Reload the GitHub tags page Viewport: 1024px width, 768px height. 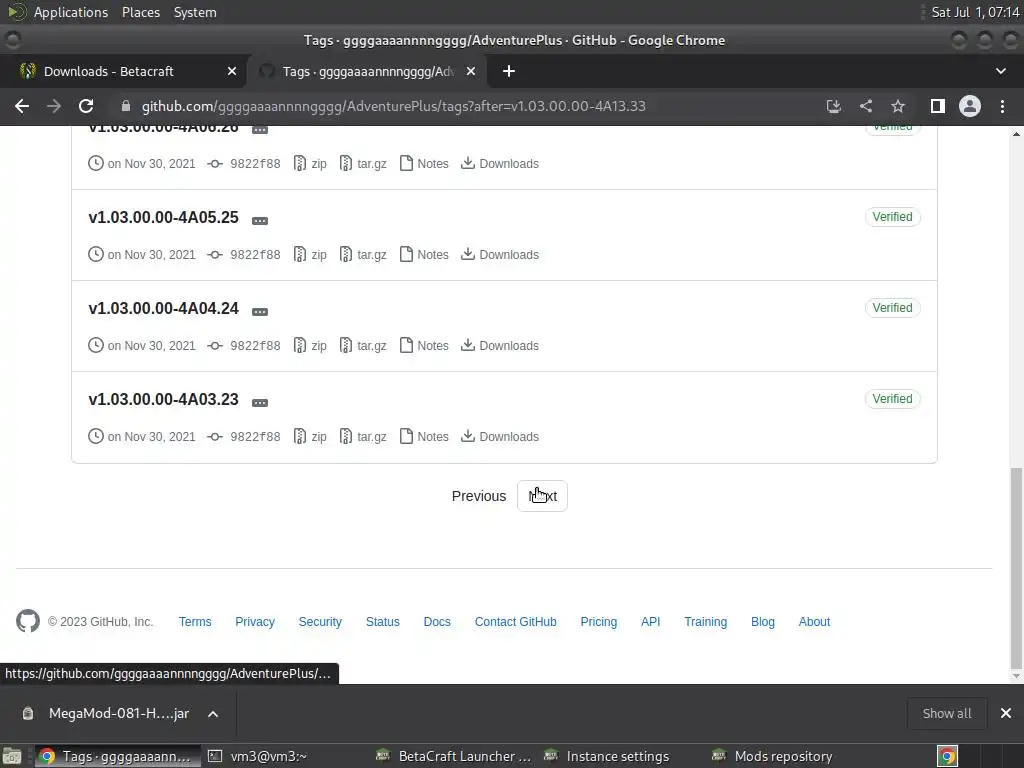point(86,106)
